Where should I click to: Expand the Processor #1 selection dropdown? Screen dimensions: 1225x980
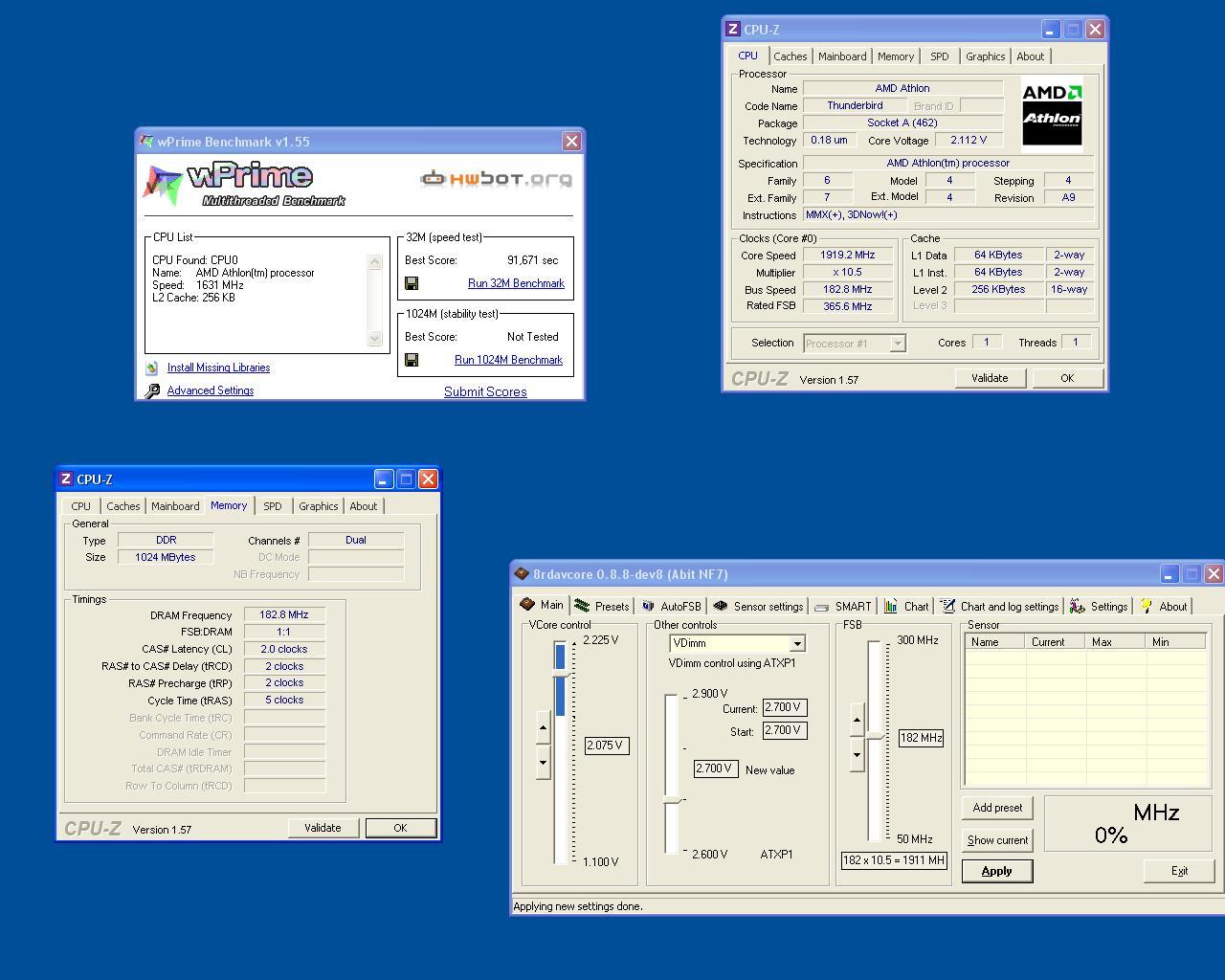pyautogui.click(x=897, y=343)
